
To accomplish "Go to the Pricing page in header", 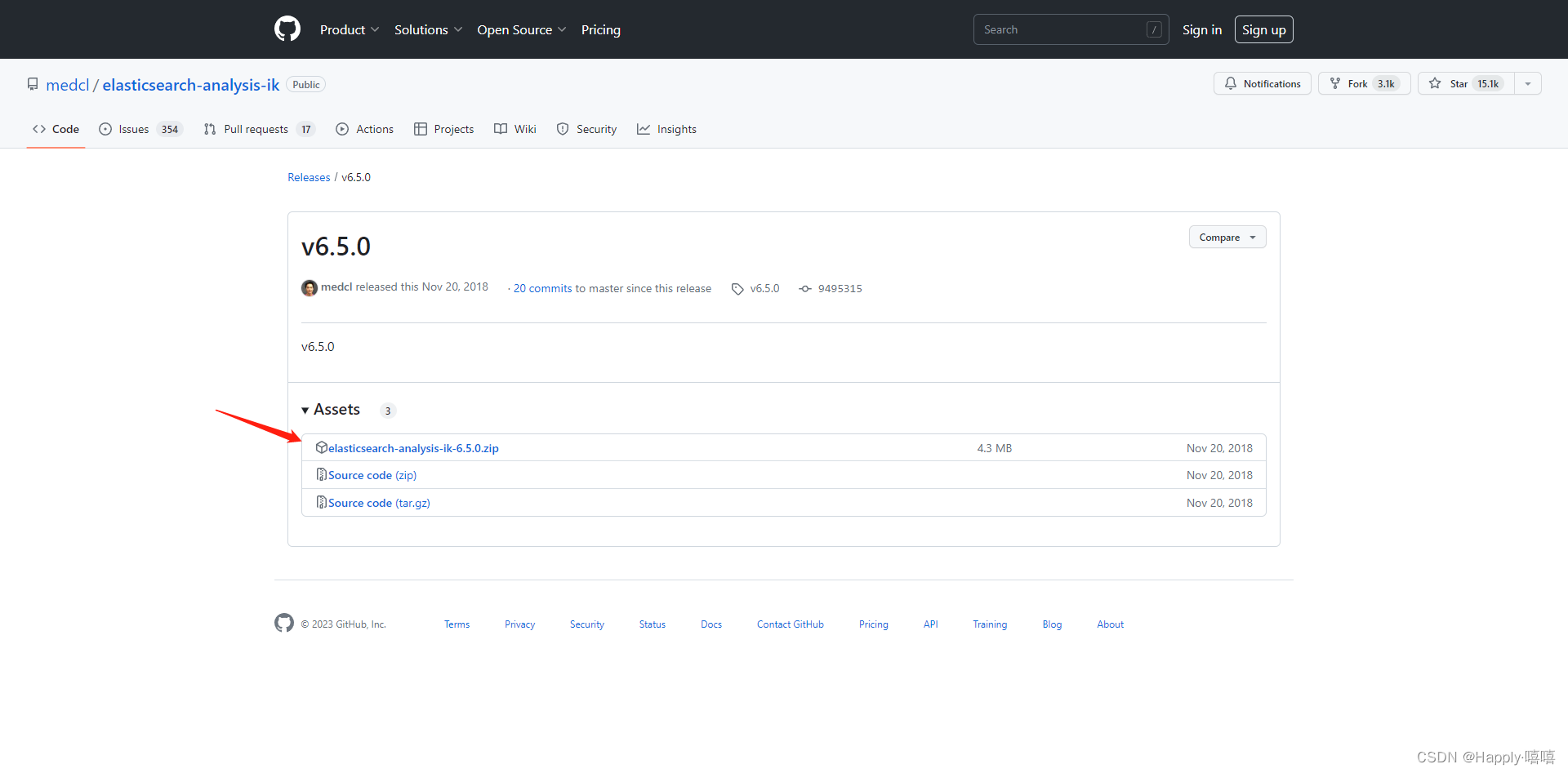I will click(601, 29).
